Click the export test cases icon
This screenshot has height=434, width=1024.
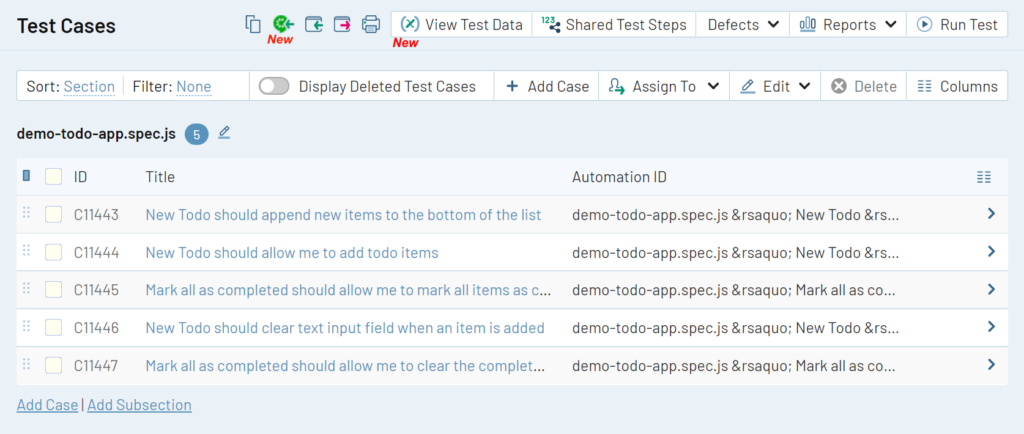pos(342,24)
